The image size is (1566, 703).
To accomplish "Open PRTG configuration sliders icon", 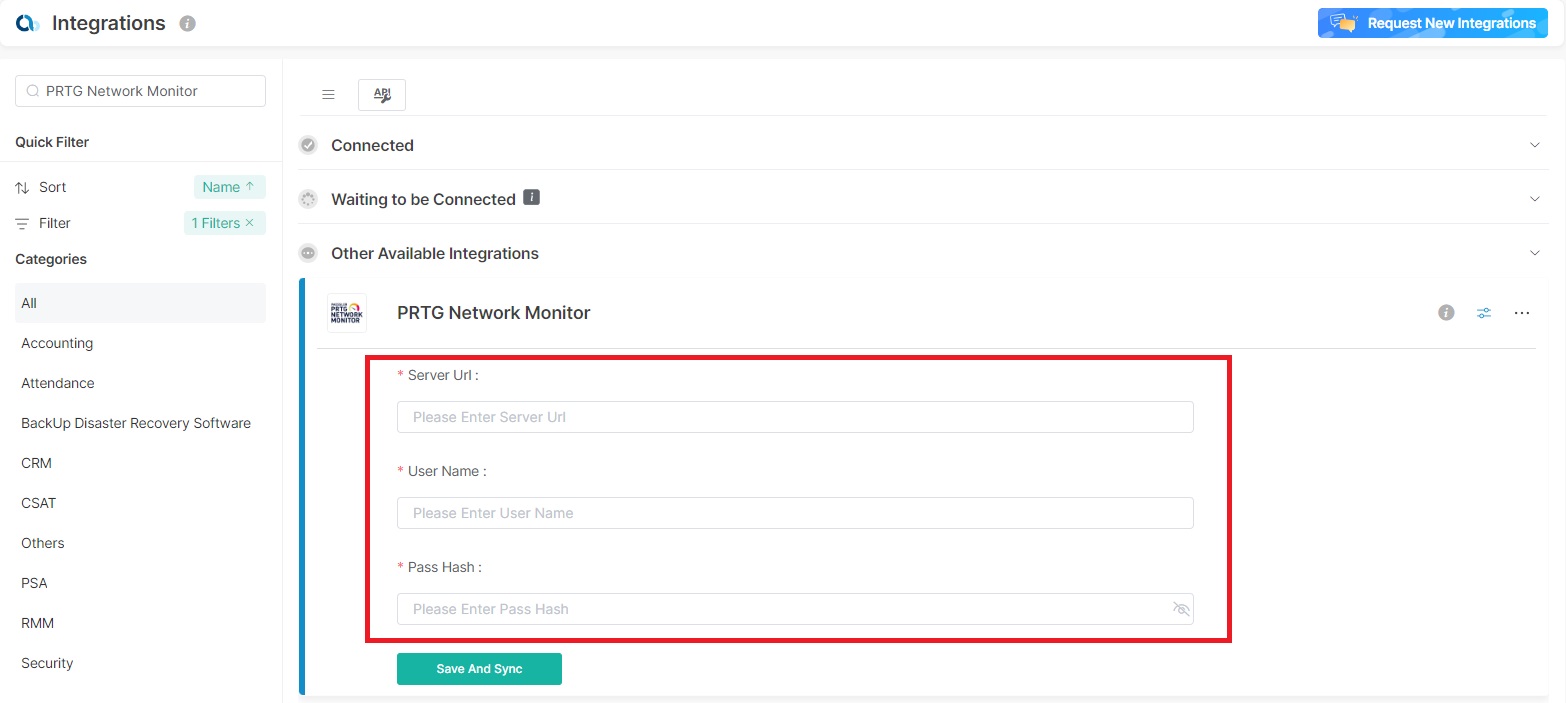I will click(x=1484, y=313).
